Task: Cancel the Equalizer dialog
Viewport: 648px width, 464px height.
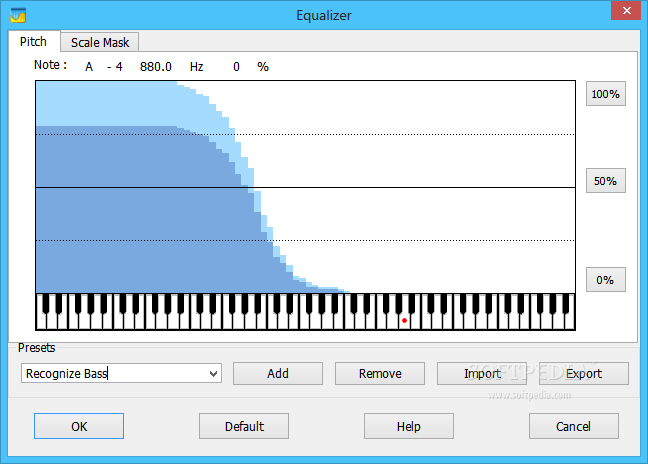Action: (x=574, y=426)
